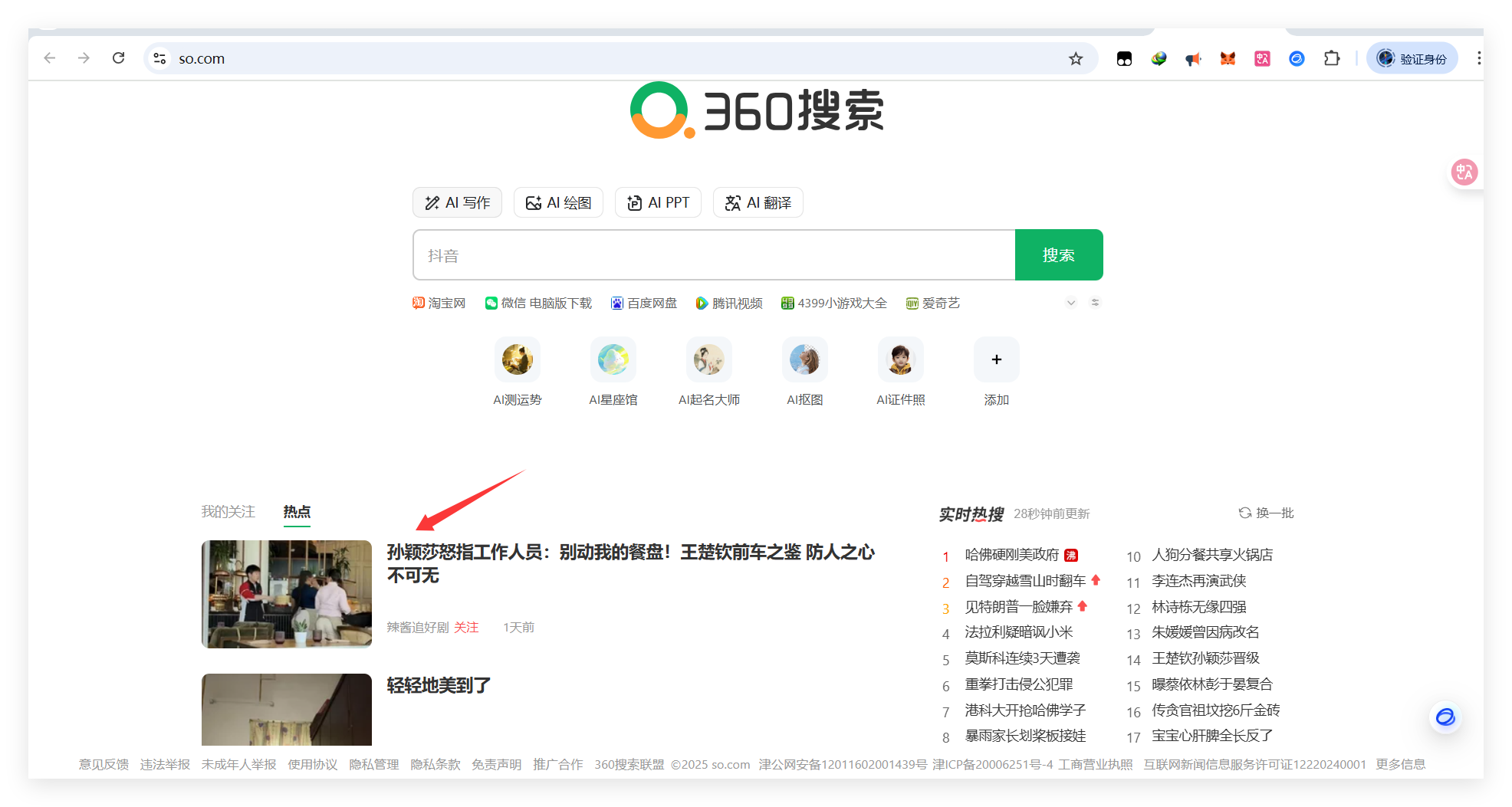Open hot search 法拉利疑暗讽小米
The width and height of the screenshot is (1512, 807).
coord(1018,632)
